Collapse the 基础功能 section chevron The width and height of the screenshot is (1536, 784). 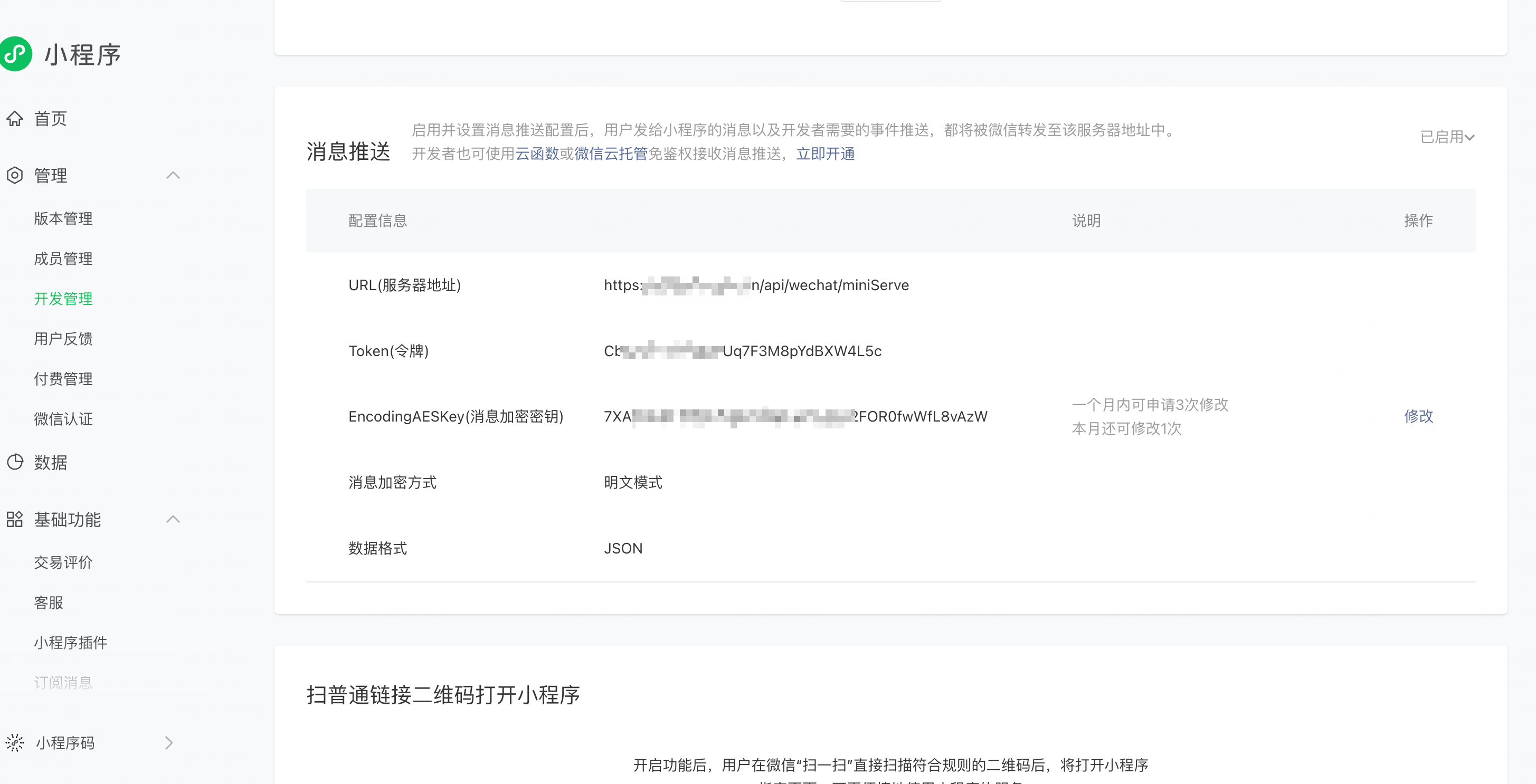pos(173,519)
